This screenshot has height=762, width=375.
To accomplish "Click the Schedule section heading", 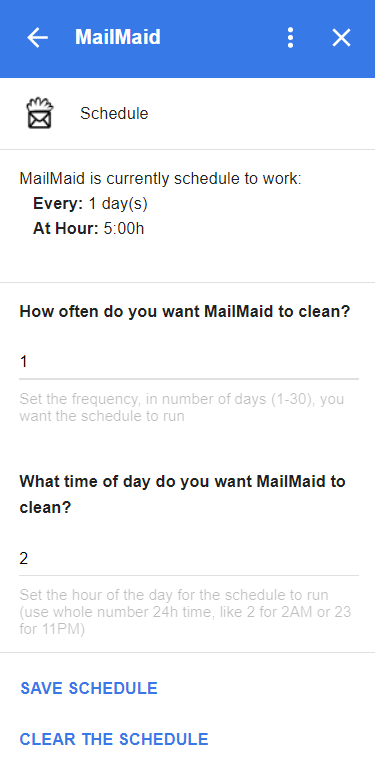I will point(114,113).
